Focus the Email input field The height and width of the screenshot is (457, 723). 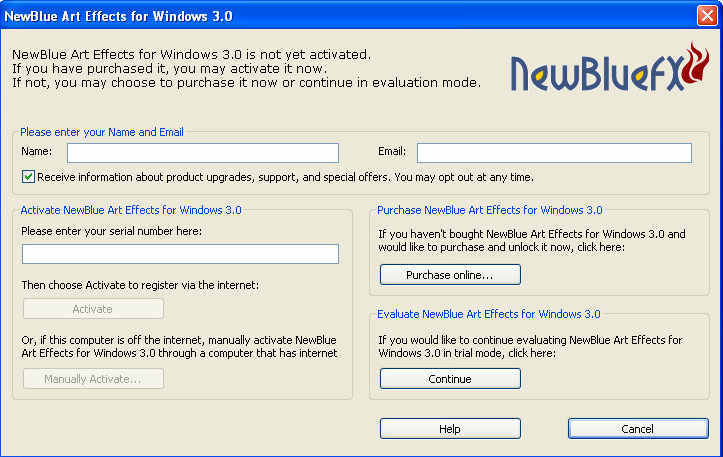pyautogui.click(x=554, y=153)
